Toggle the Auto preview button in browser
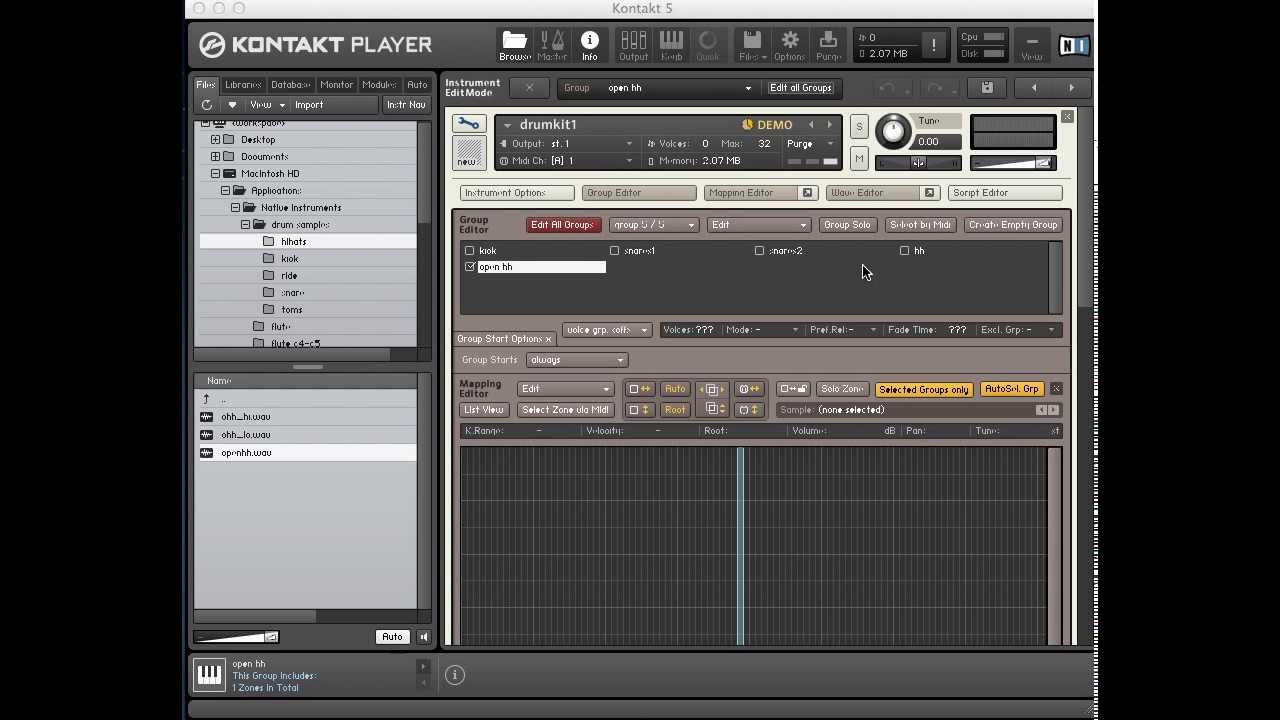Screen dimensions: 1280x720 pyautogui.click(x=392, y=637)
